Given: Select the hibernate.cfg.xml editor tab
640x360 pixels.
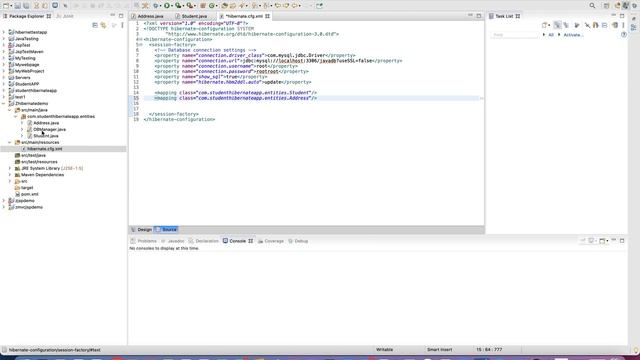Looking at the screenshot, I should [x=244, y=16].
